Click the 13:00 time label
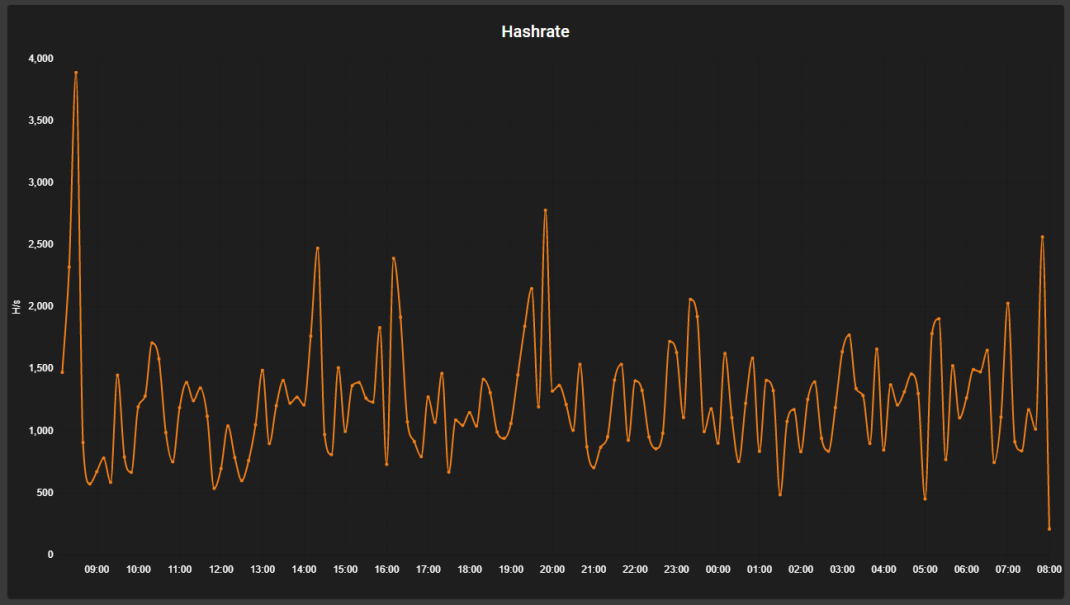 coord(263,570)
